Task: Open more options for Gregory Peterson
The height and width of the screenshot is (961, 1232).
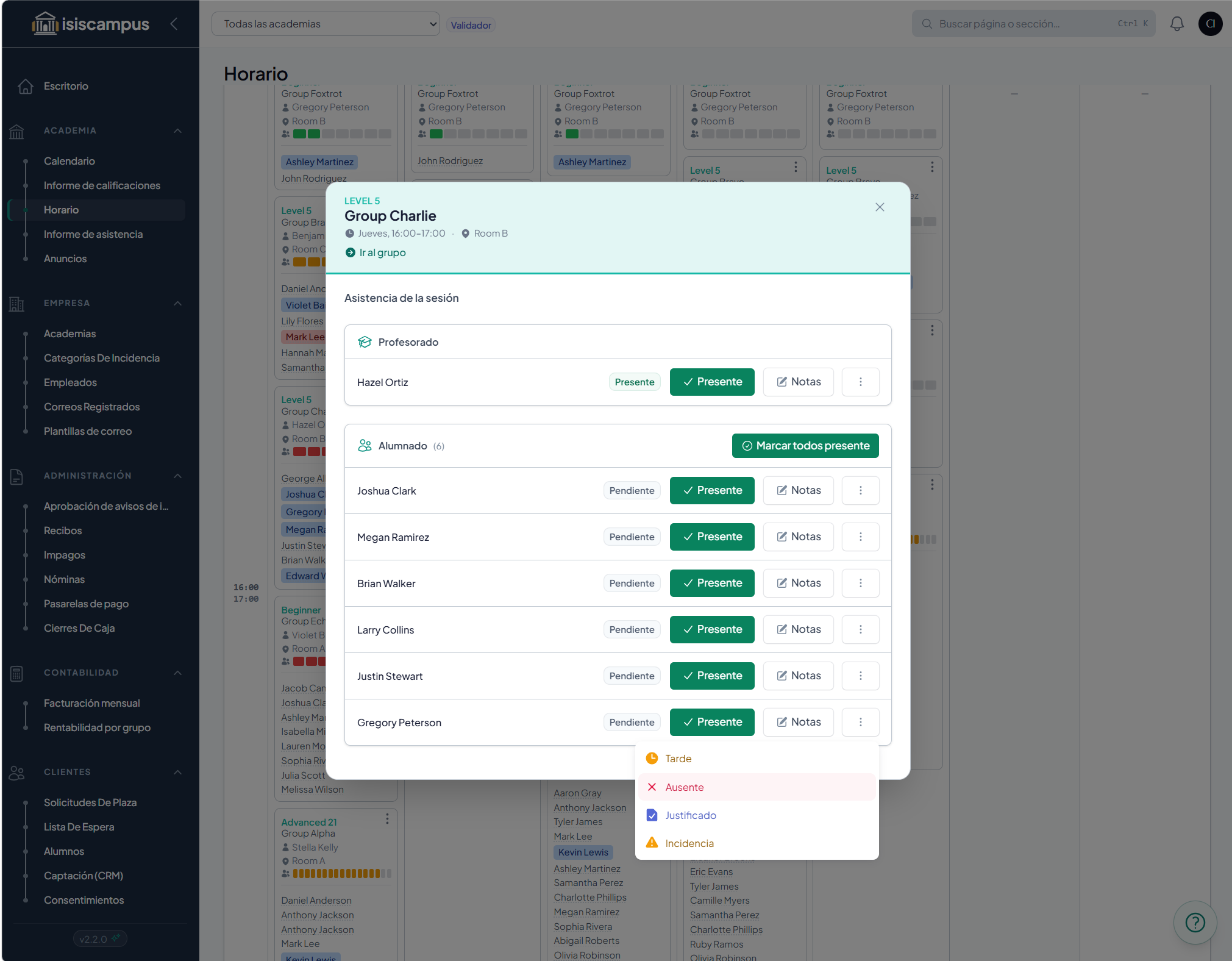Action: click(860, 722)
